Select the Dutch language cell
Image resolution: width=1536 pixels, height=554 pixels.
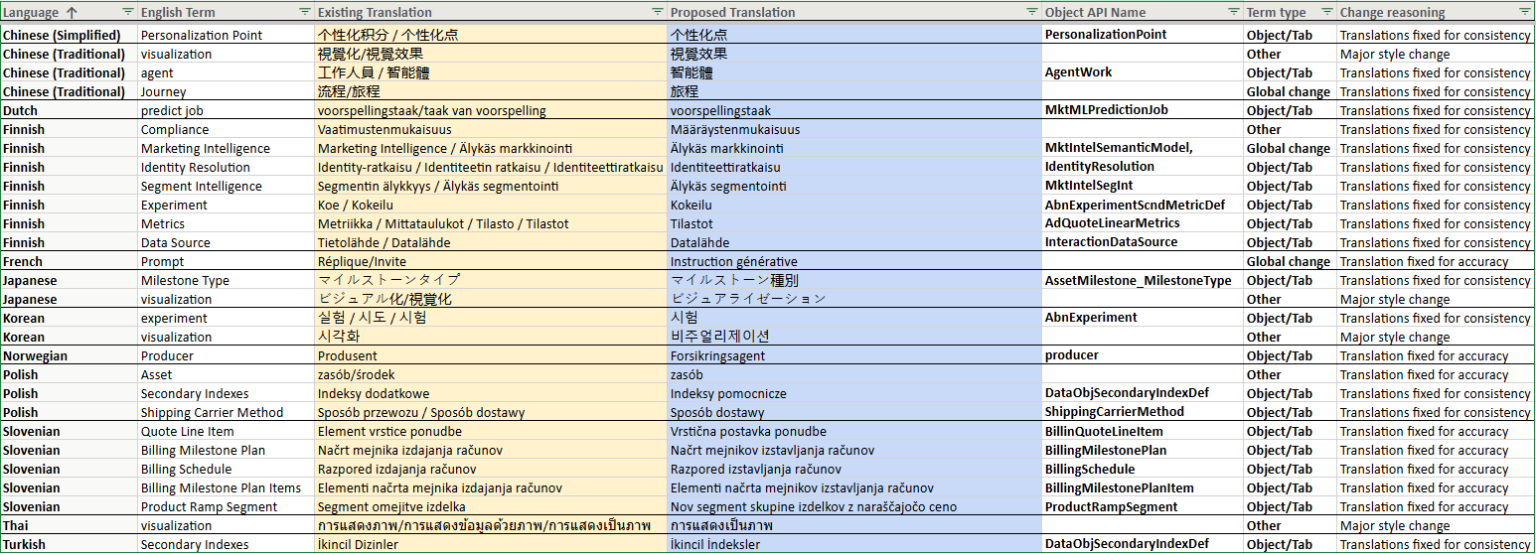(x=69, y=111)
